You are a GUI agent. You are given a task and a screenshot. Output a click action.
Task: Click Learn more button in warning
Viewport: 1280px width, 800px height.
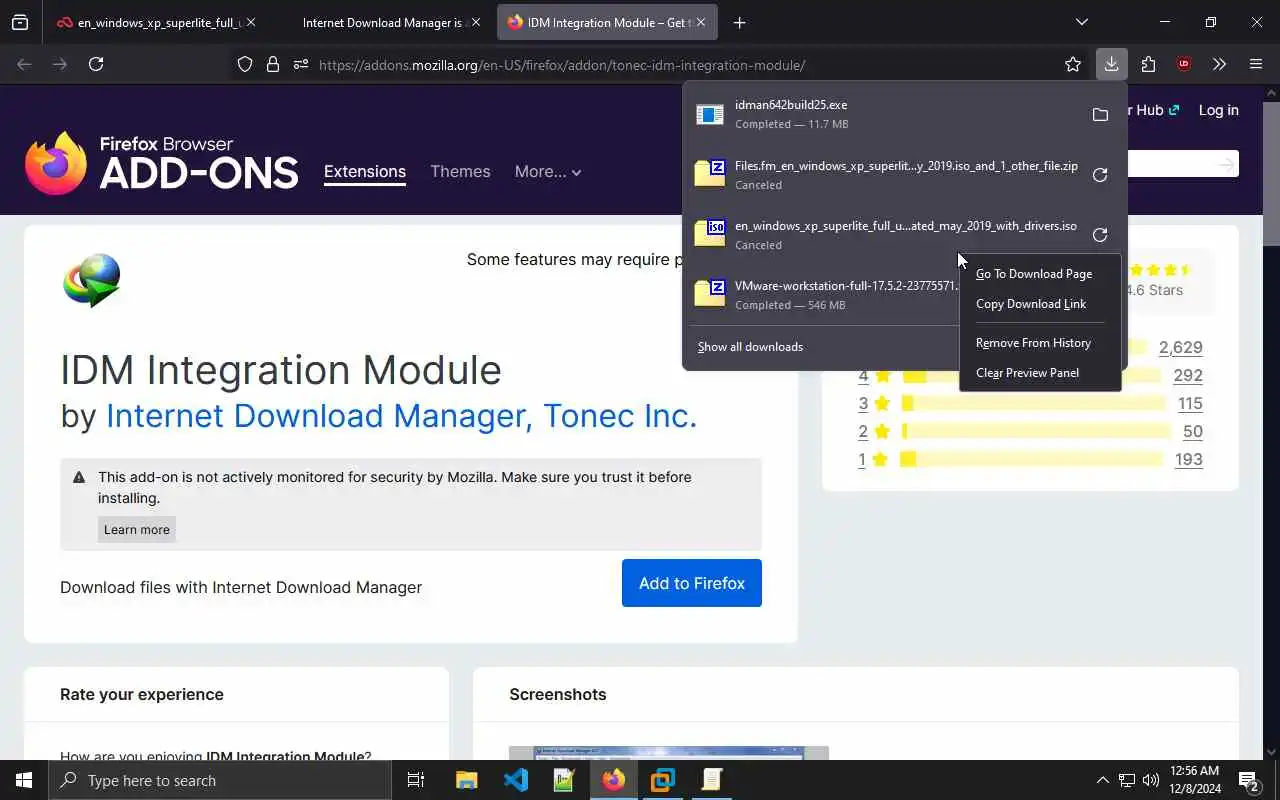(137, 530)
